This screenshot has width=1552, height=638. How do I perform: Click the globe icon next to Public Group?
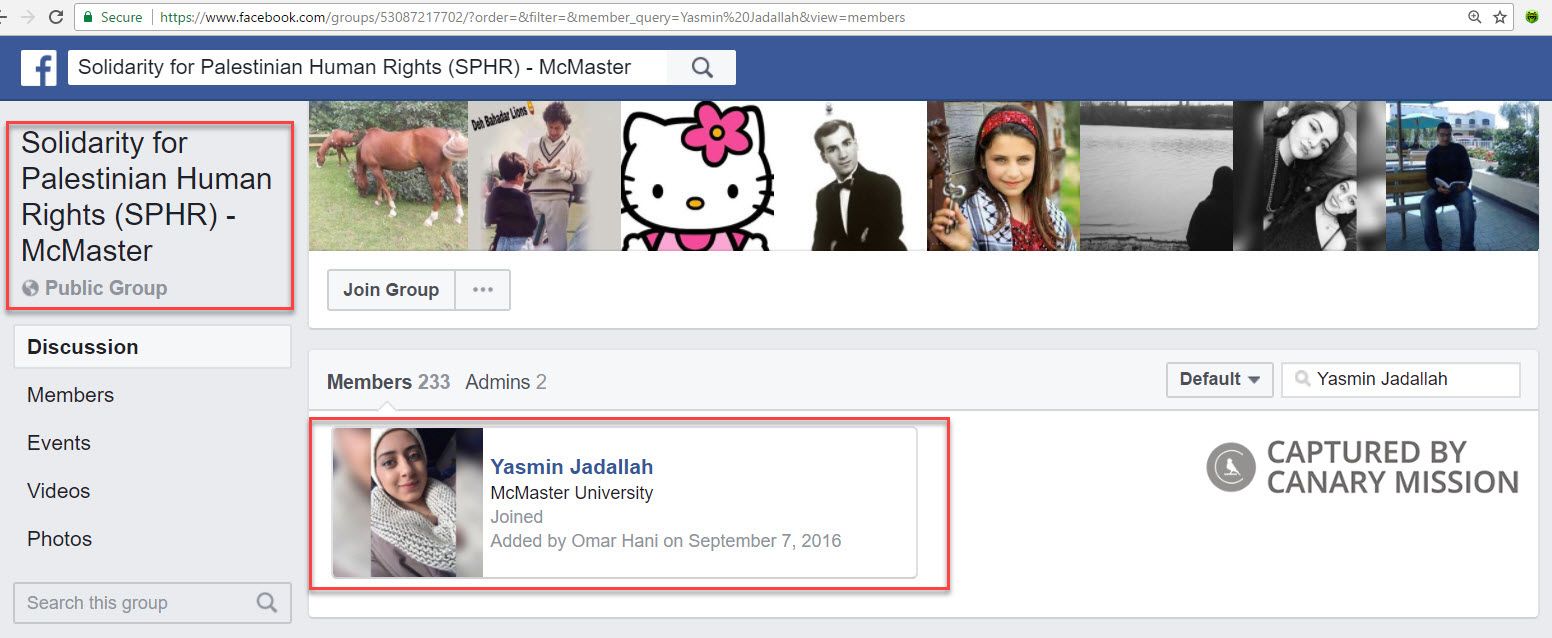pyautogui.click(x=30, y=288)
